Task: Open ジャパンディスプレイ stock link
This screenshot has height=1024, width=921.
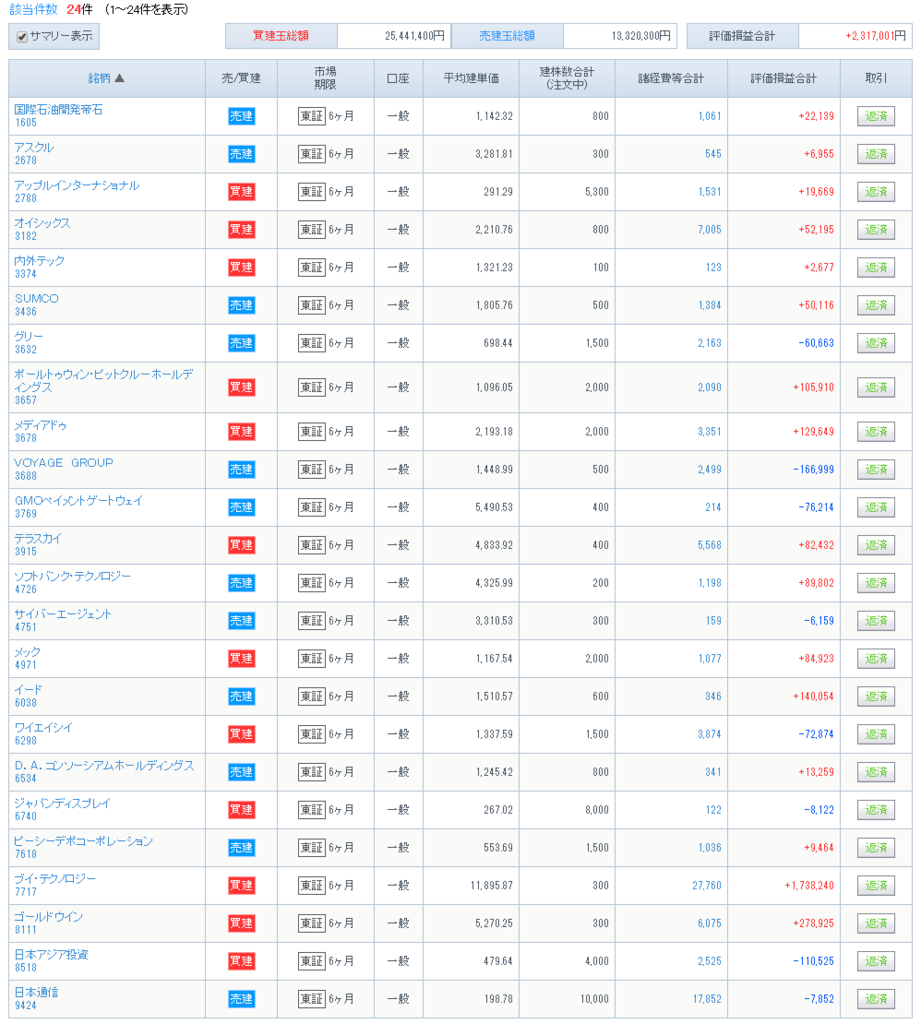Action: (x=62, y=803)
